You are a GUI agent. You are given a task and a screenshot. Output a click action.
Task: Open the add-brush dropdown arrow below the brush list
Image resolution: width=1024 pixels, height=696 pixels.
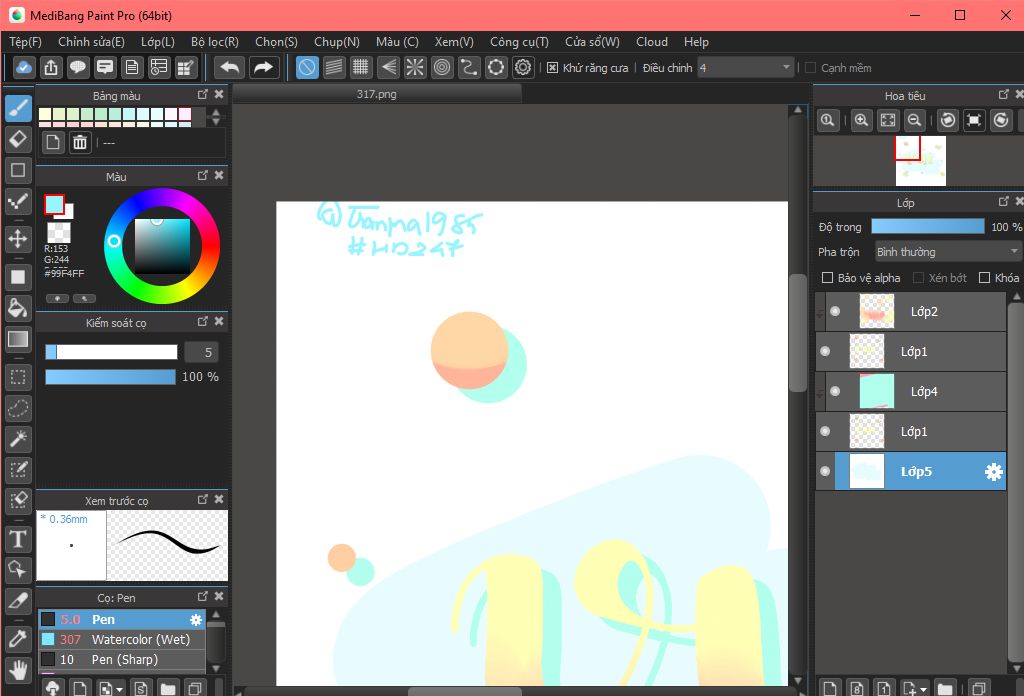click(120, 689)
